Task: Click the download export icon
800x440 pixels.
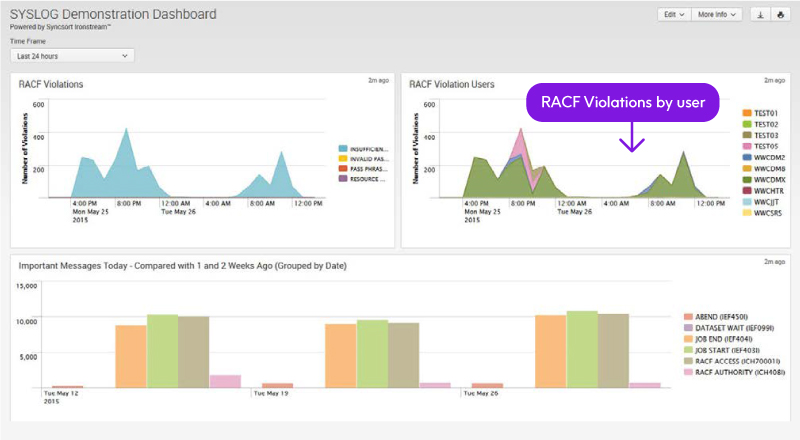Action: tap(760, 15)
